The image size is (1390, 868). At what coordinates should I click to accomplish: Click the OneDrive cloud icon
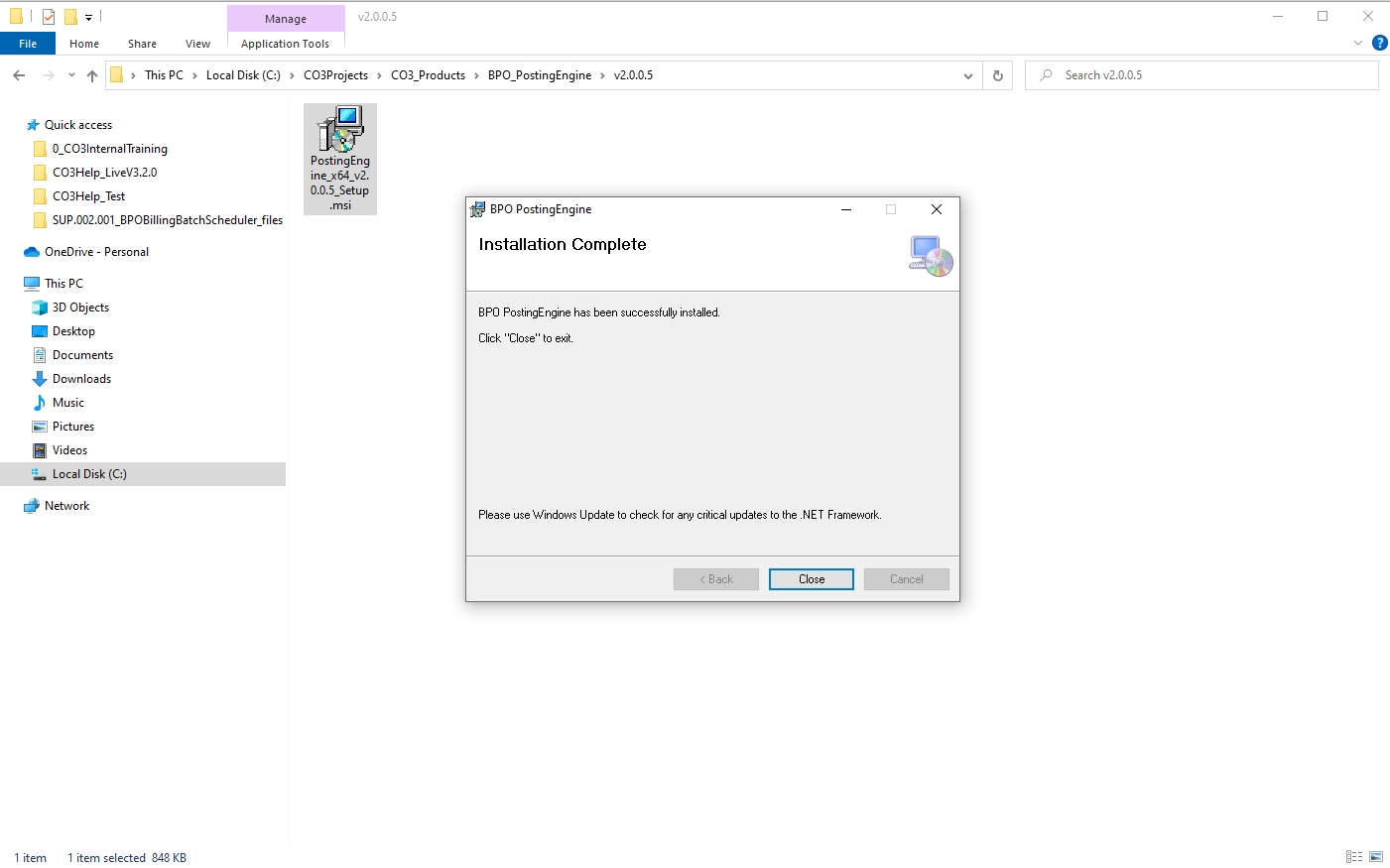[x=32, y=252]
